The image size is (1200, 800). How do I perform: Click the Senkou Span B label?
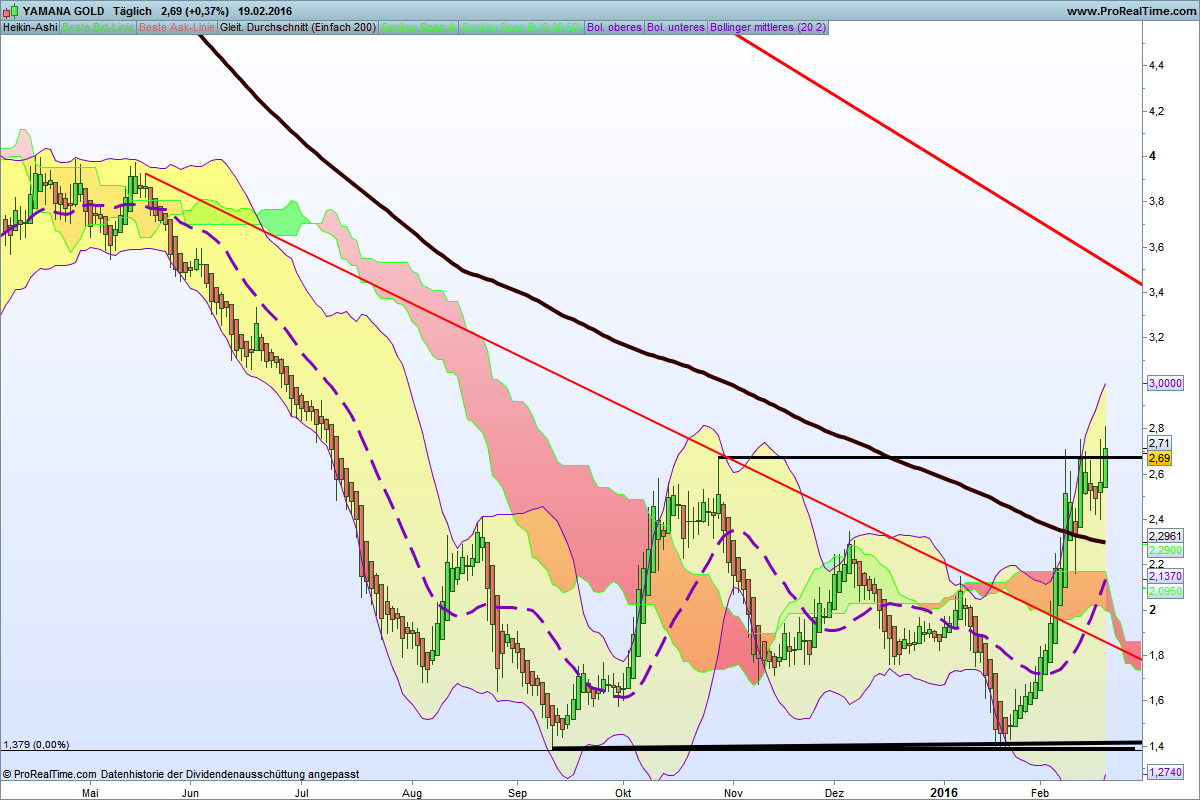click(x=522, y=27)
